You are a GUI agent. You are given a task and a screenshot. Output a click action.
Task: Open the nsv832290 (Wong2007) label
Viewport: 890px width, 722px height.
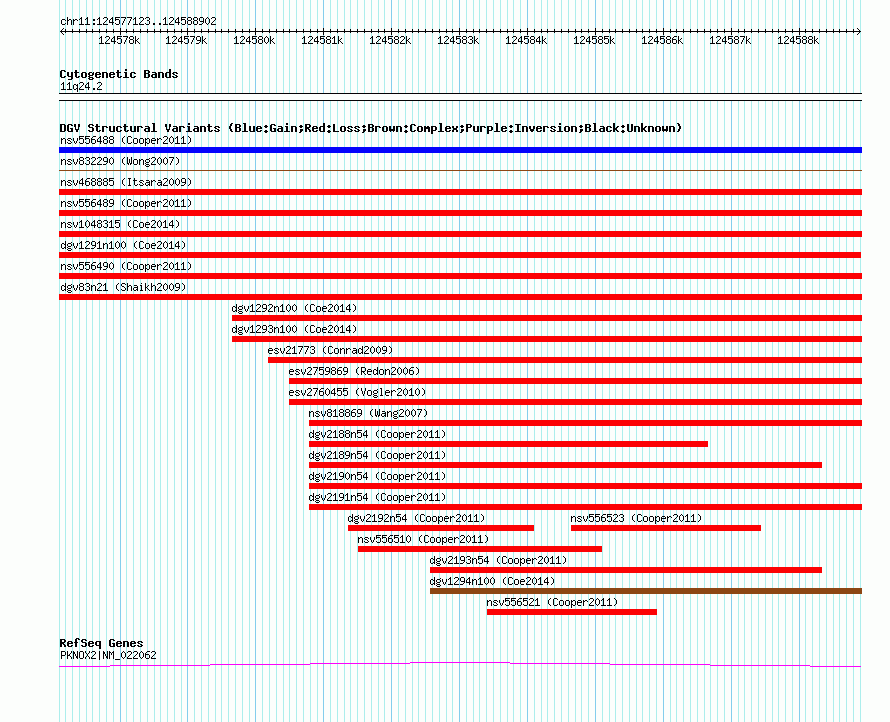point(120,161)
